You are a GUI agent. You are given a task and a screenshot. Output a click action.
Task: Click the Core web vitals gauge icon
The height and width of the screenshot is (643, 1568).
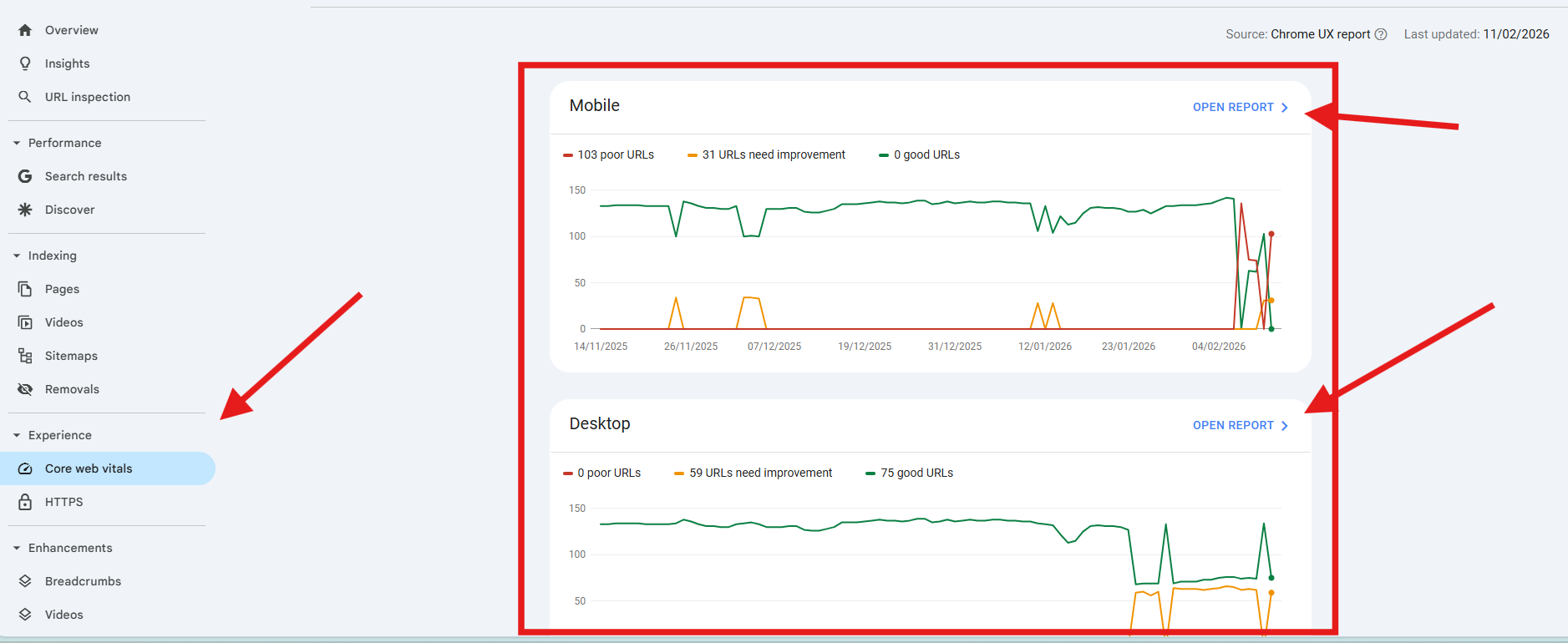(25, 468)
